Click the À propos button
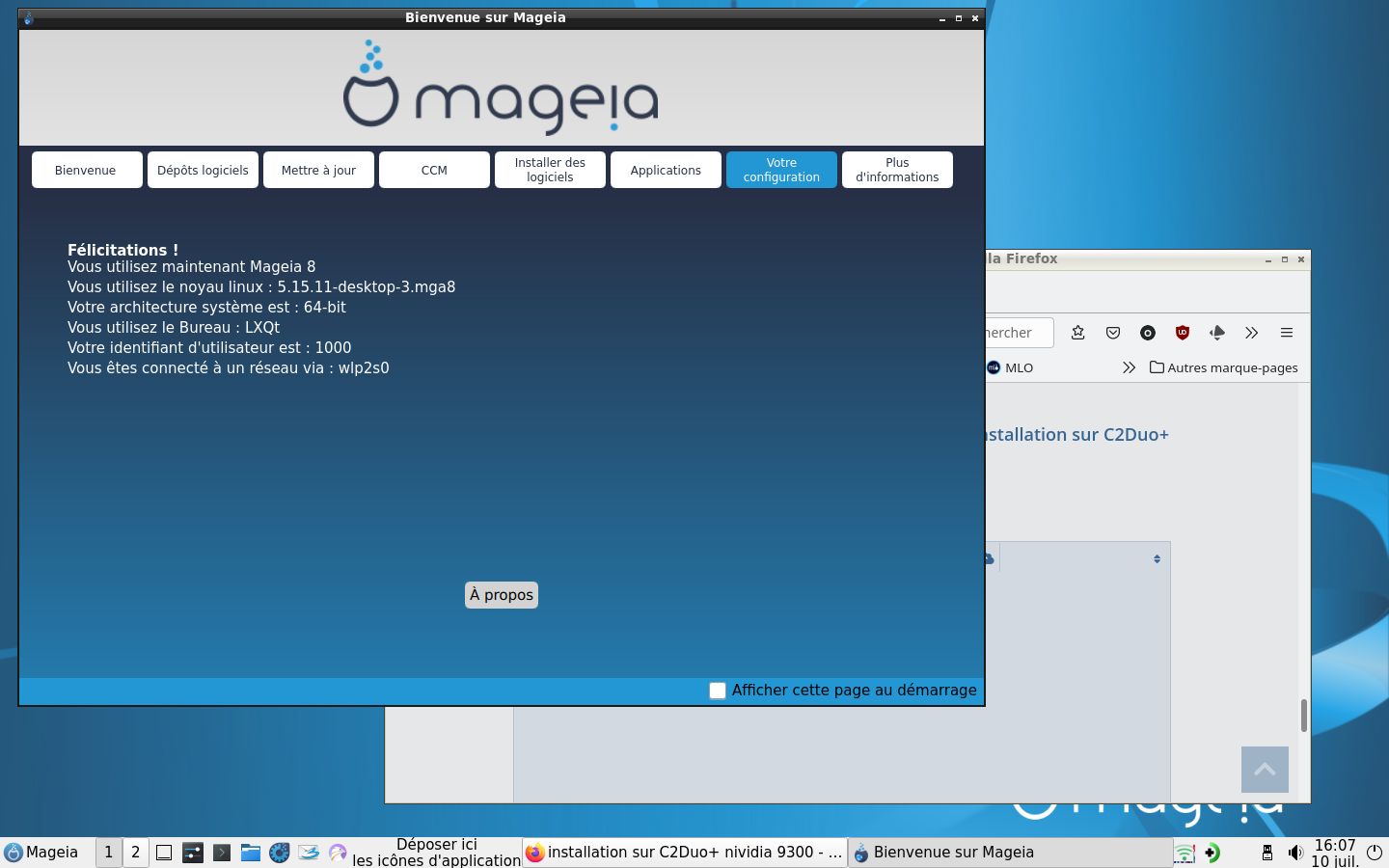The image size is (1389, 868). (502, 595)
